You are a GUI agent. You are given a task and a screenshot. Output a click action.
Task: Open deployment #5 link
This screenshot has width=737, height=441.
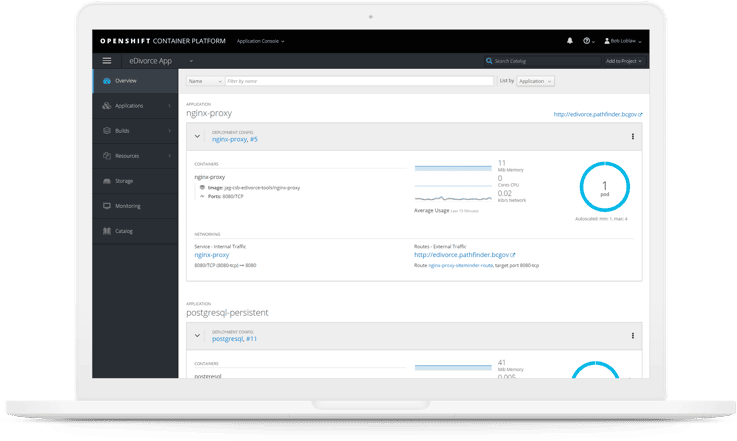[x=254, y=139]
